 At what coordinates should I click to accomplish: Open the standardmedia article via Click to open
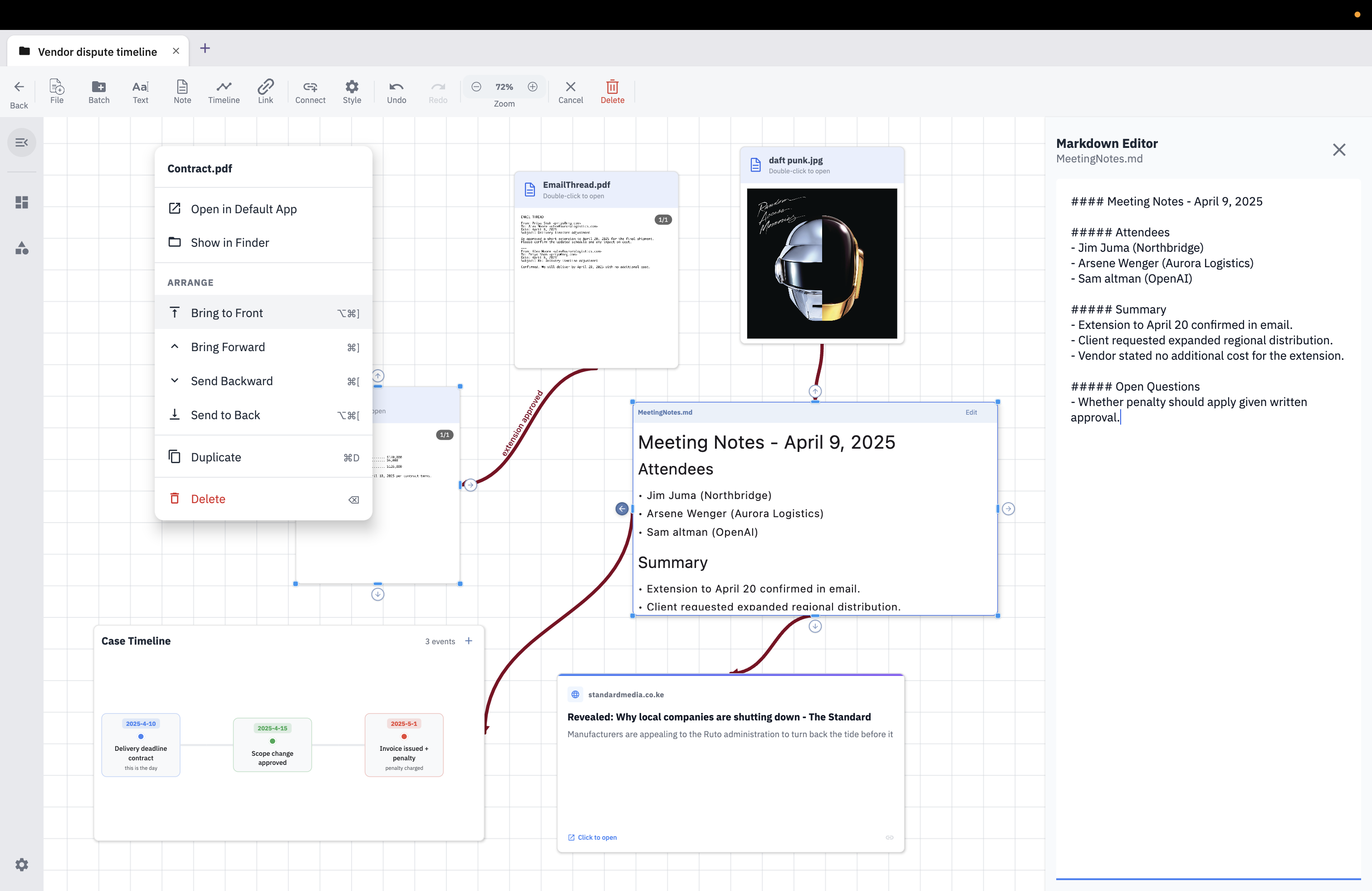click(593, 837)
